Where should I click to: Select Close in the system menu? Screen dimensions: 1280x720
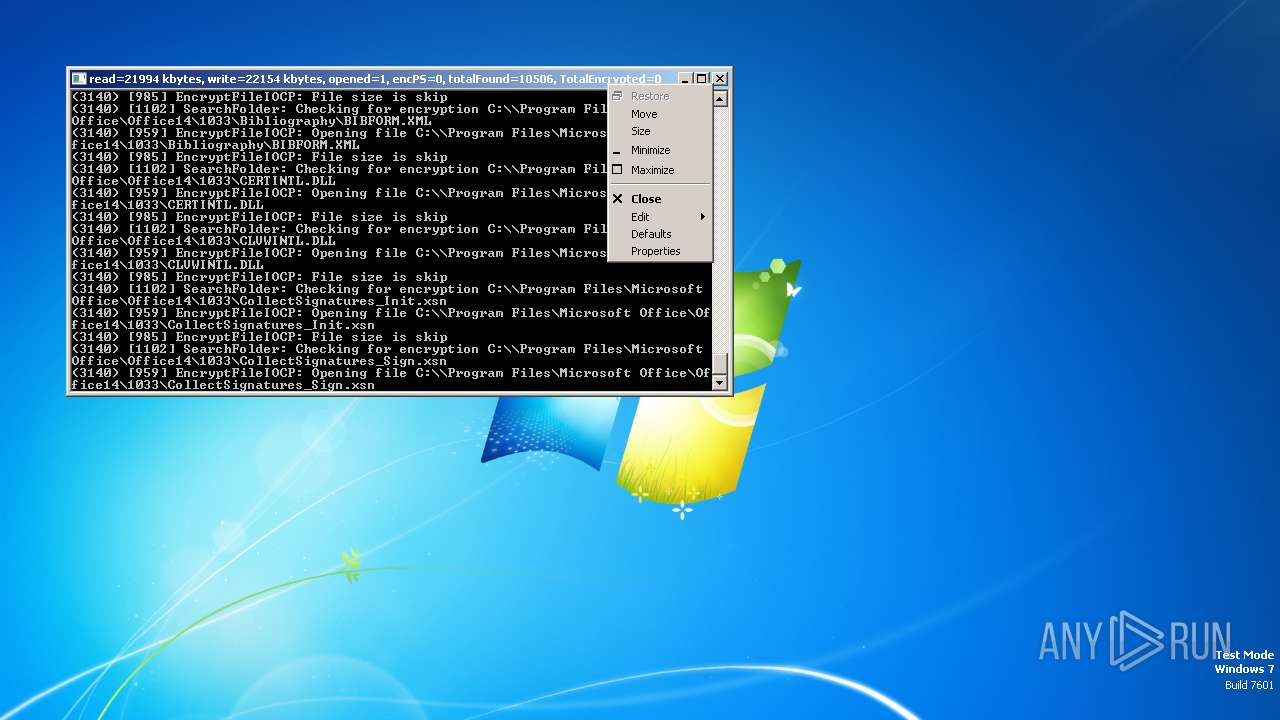(x=660, y=199)
